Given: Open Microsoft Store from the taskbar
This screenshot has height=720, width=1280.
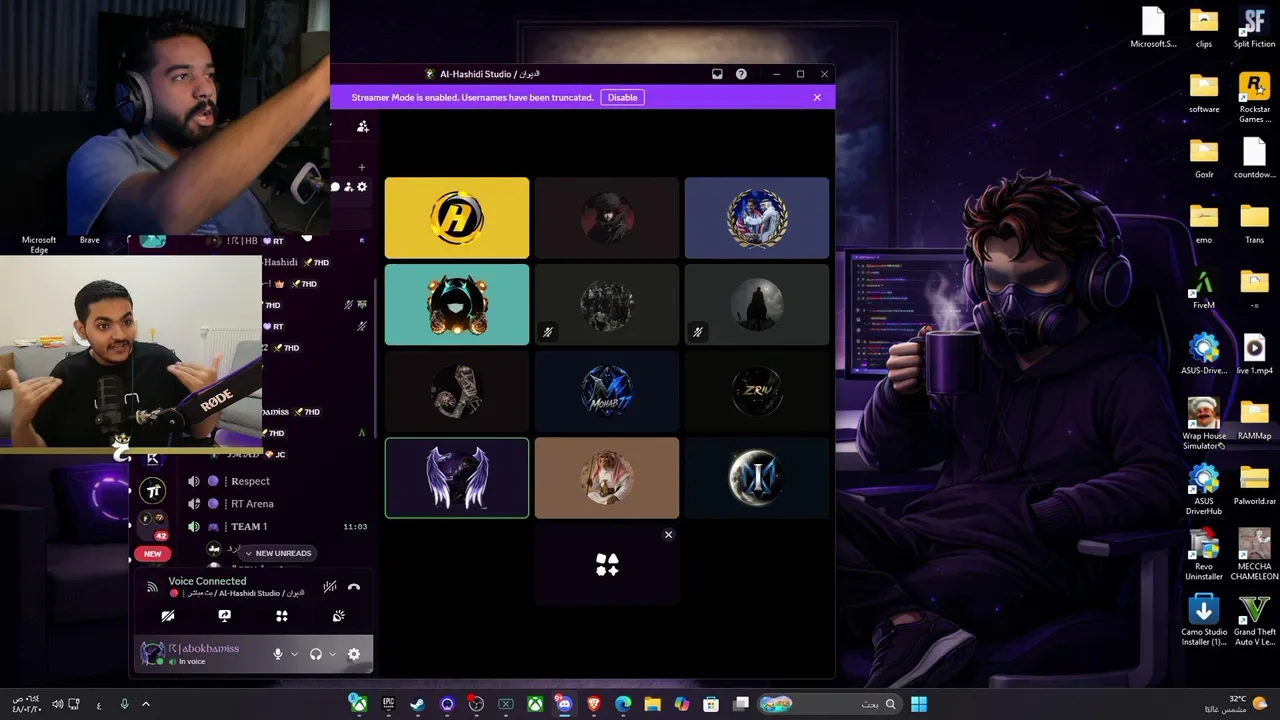Looking at the screenshot, I should (711, 704).
